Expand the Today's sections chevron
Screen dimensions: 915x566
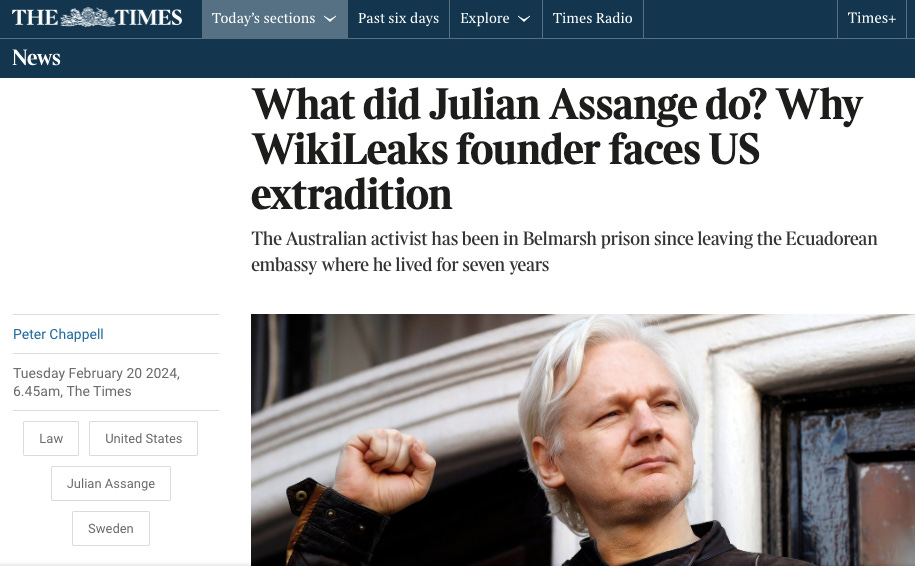(330, 19)
